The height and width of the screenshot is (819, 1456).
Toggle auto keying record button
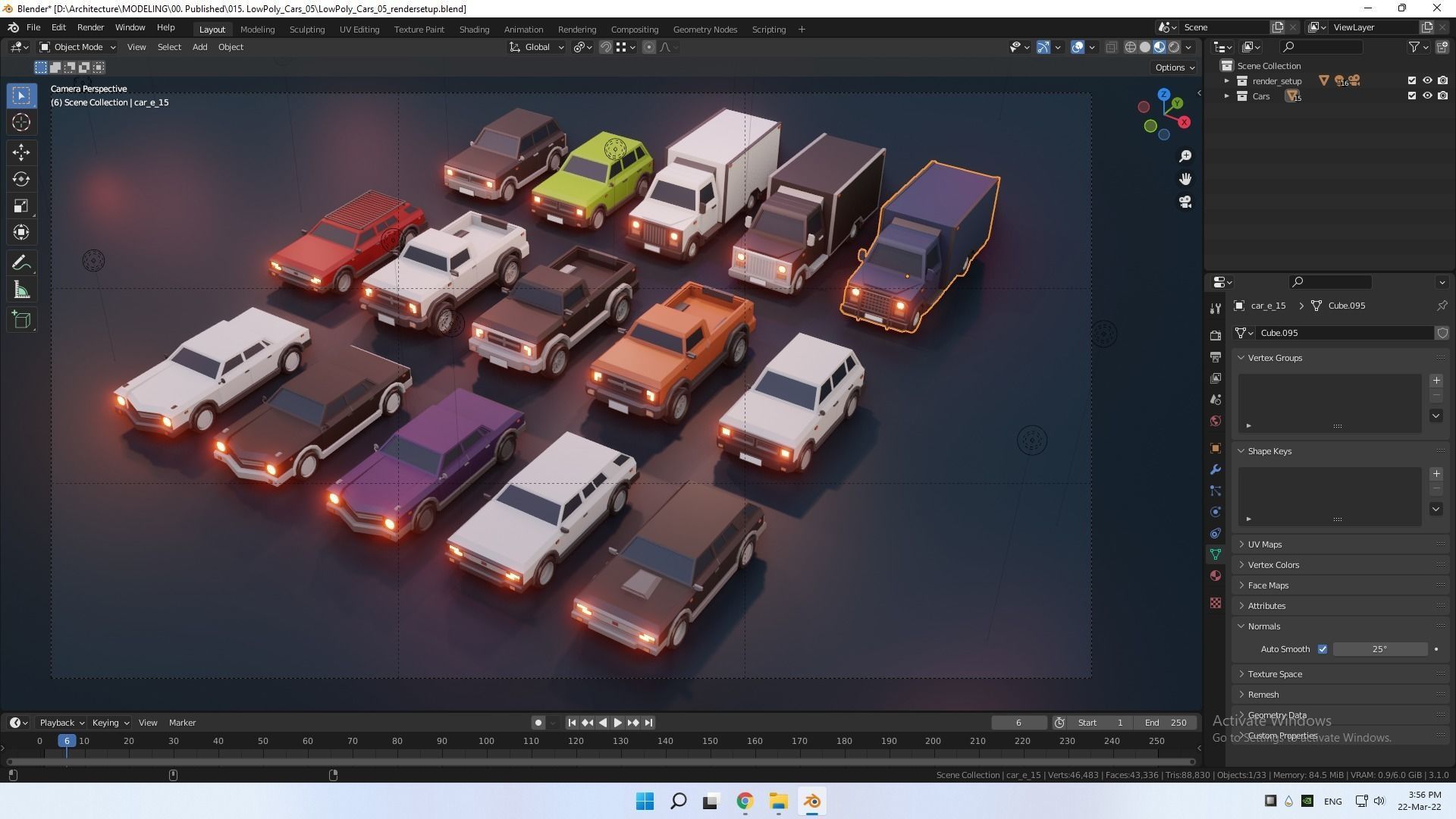538,723
